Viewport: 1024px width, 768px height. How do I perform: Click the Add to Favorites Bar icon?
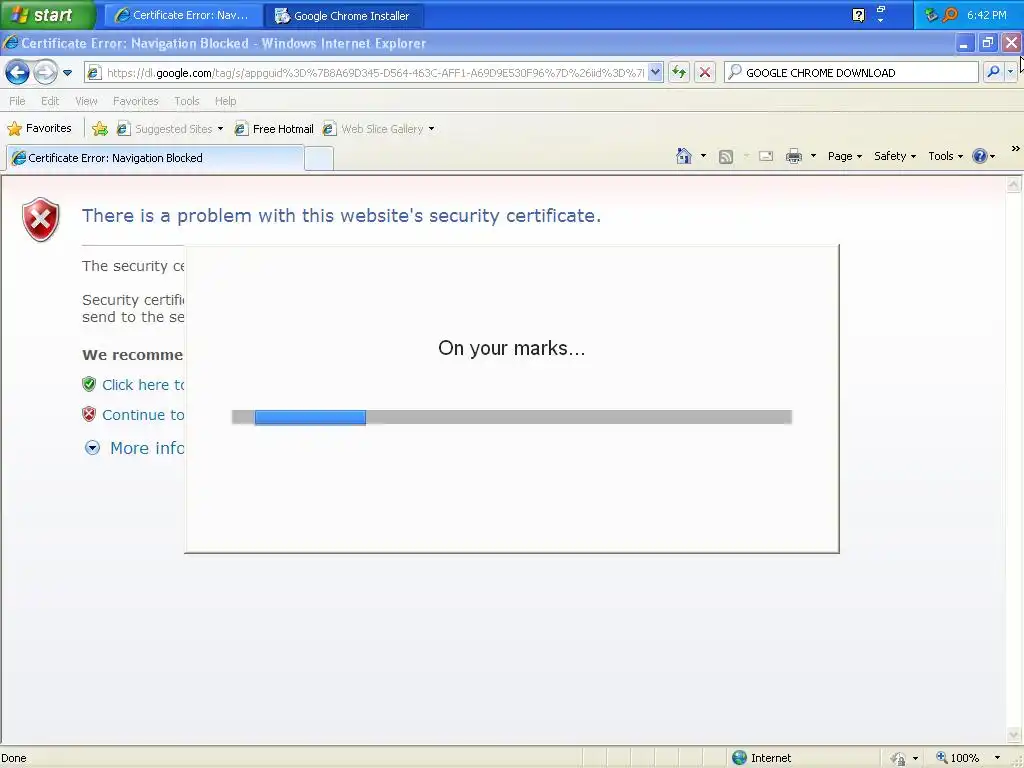[x=100, y=129]
